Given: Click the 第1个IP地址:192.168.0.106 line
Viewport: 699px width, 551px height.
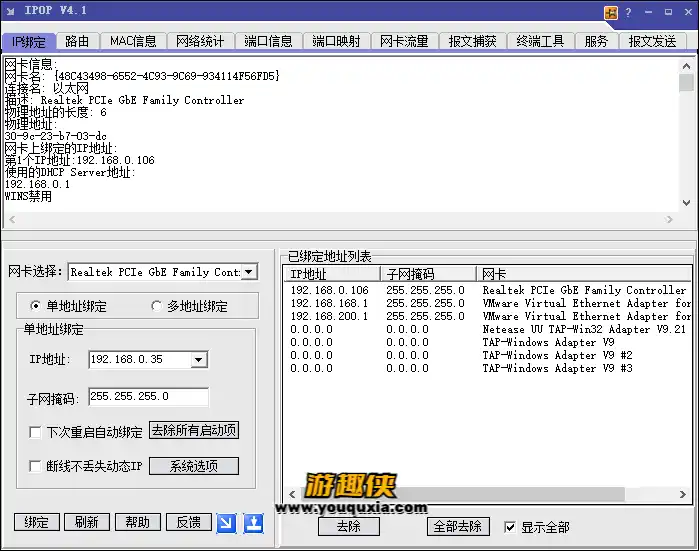Looking at the screenshot, I should (80, 160).
